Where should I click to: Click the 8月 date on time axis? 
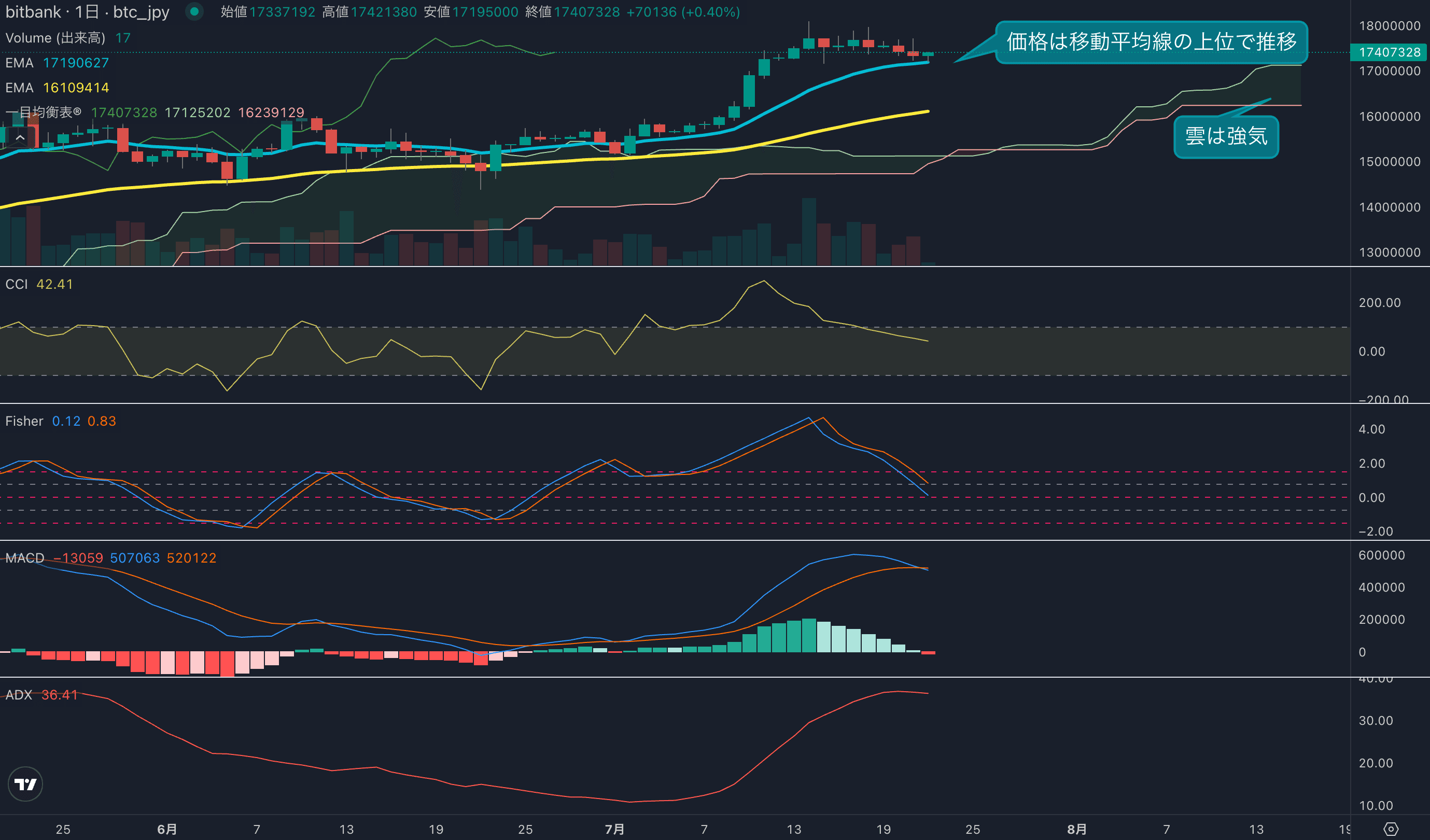tap(1076, 829)
